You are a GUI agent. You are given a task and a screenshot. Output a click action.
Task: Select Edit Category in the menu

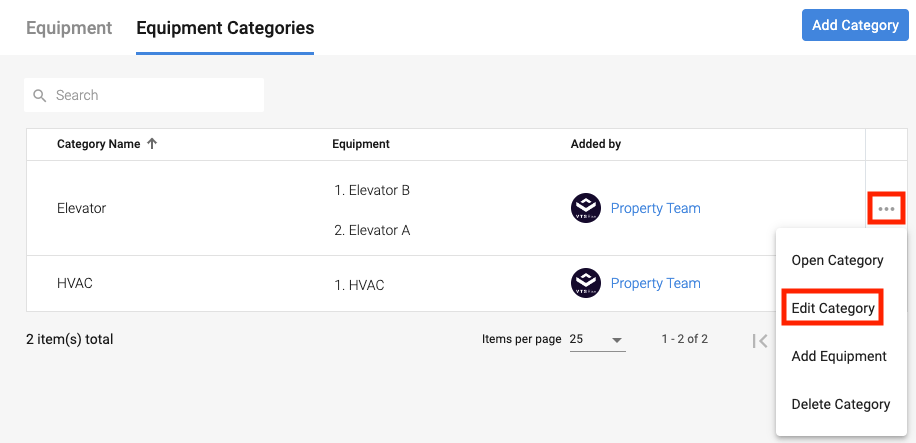pyautogui.click(x=833, y=308)
